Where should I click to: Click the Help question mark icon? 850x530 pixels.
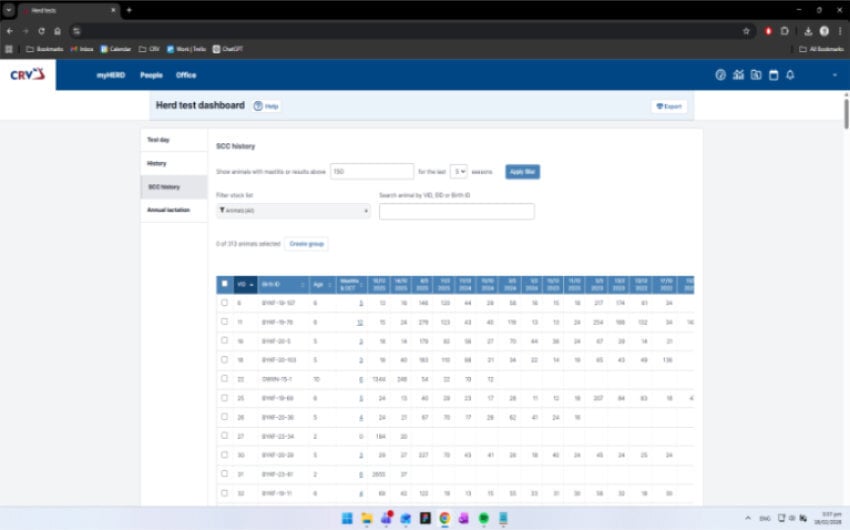258,106
